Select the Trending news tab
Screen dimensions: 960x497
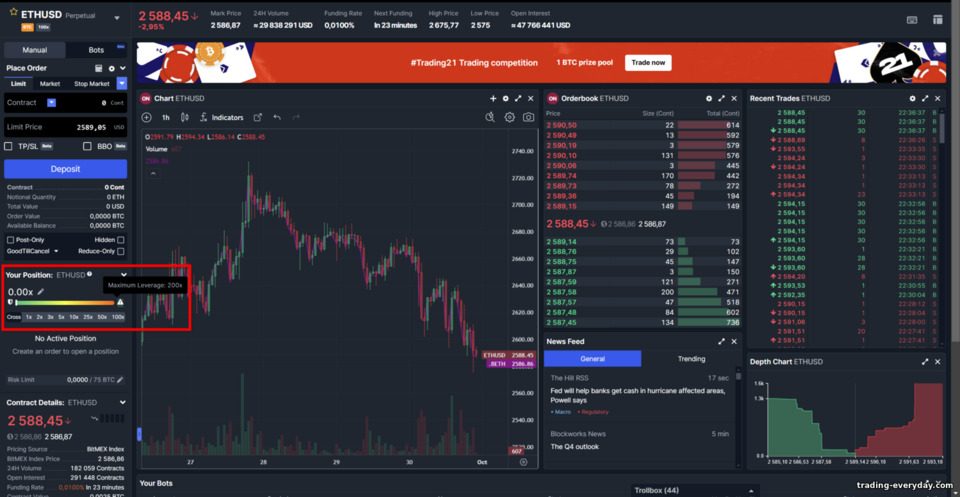pos(691,359)
